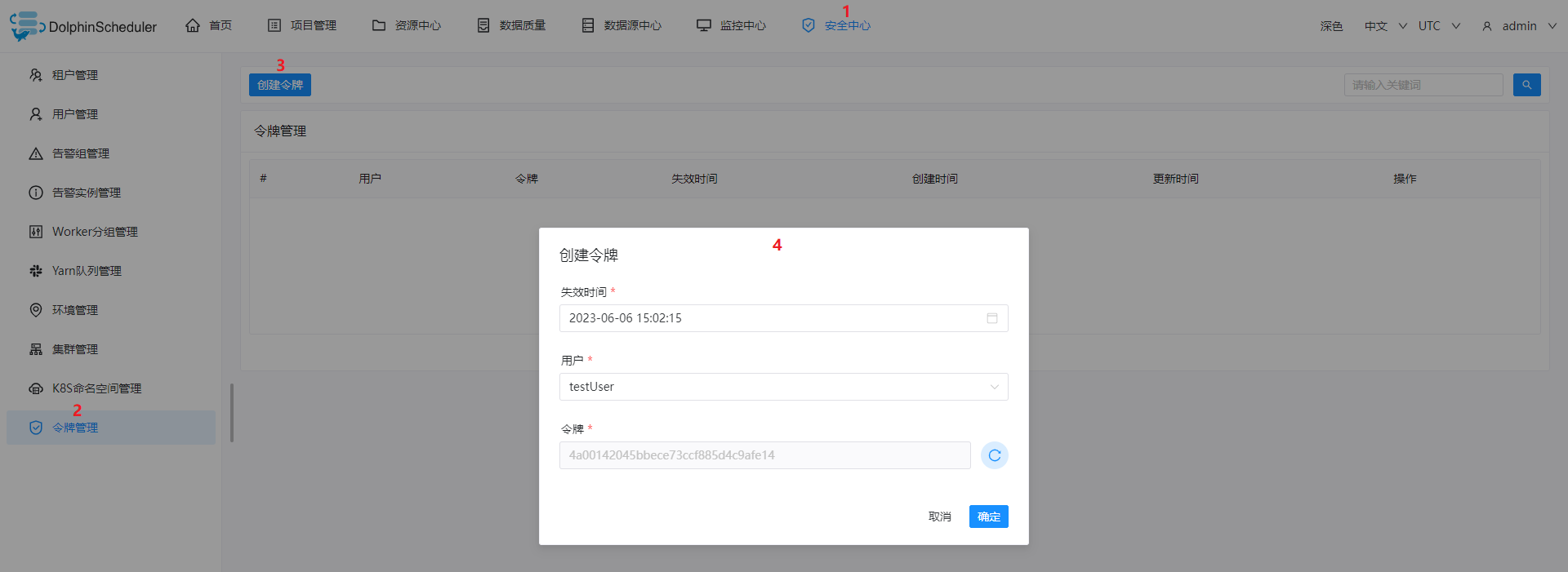
Task: Regenerate the token with the refresh icon
Action: [995, 455]
